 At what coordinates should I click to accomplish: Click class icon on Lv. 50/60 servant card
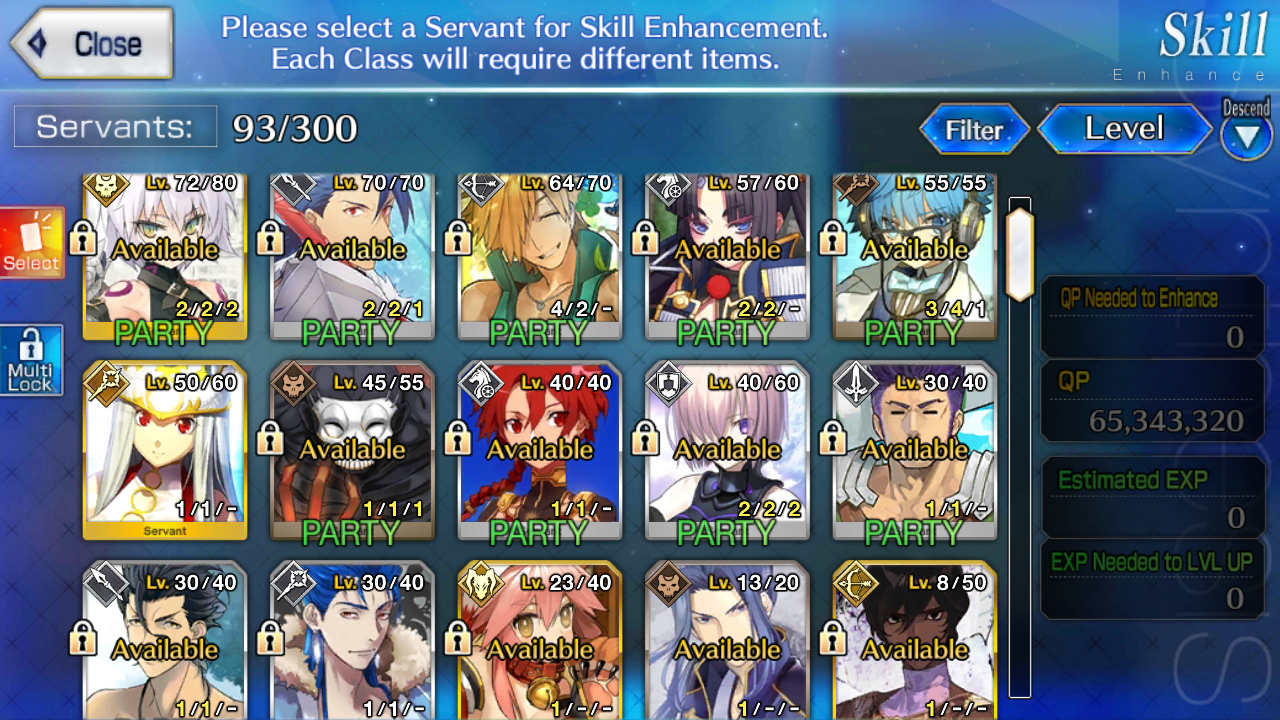click(x=106, y=384)
